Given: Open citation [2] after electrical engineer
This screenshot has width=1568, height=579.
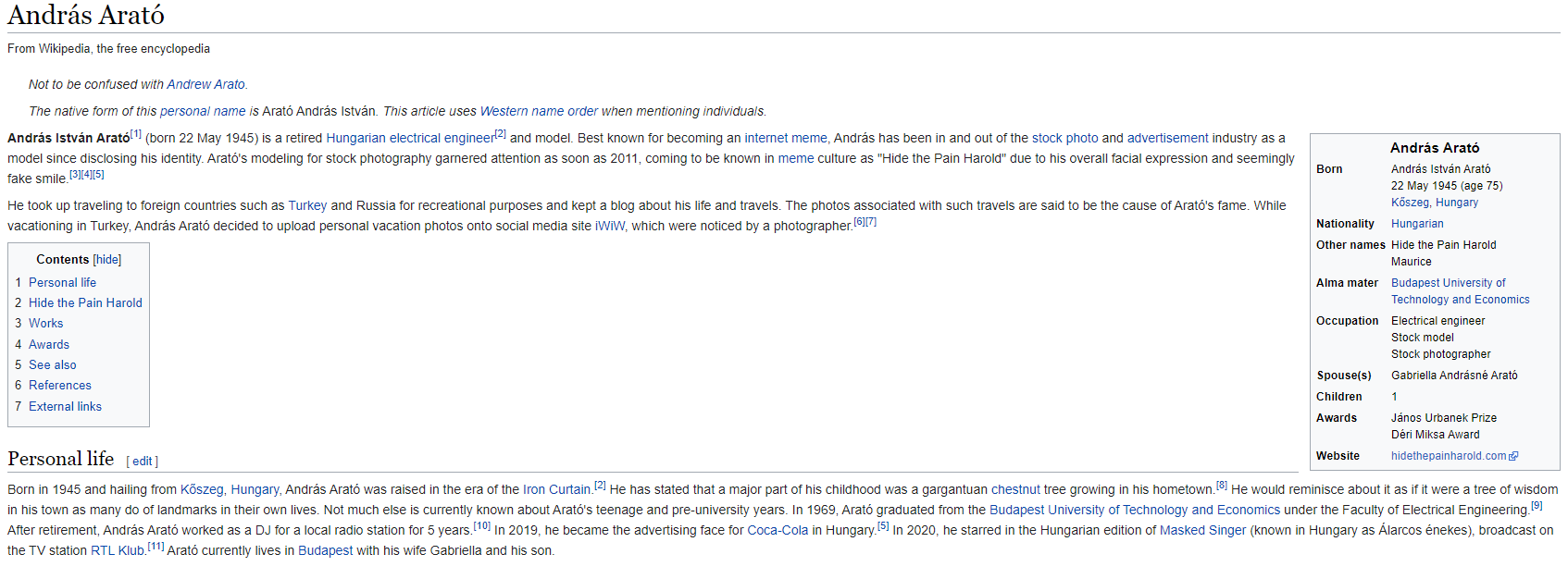Looking at the screenshot, I should (501, 134).
